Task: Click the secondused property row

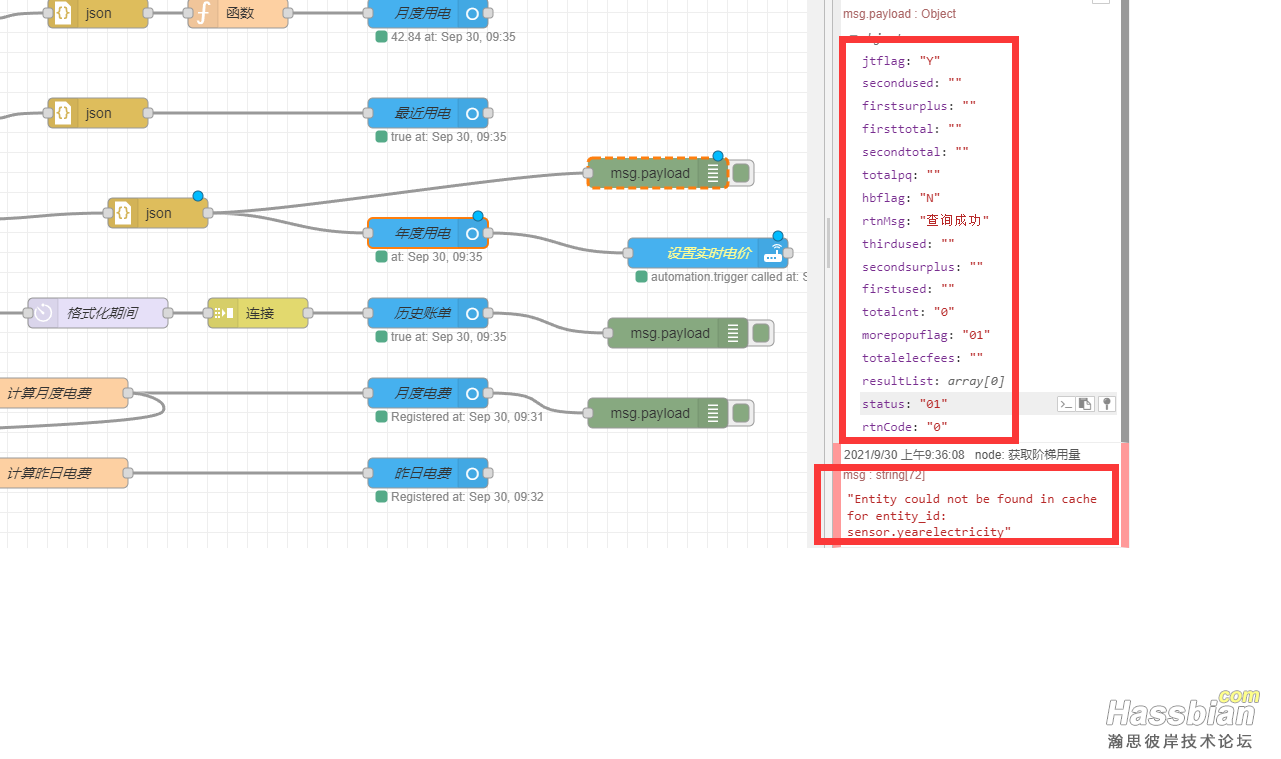Action: tap(912, 83)
